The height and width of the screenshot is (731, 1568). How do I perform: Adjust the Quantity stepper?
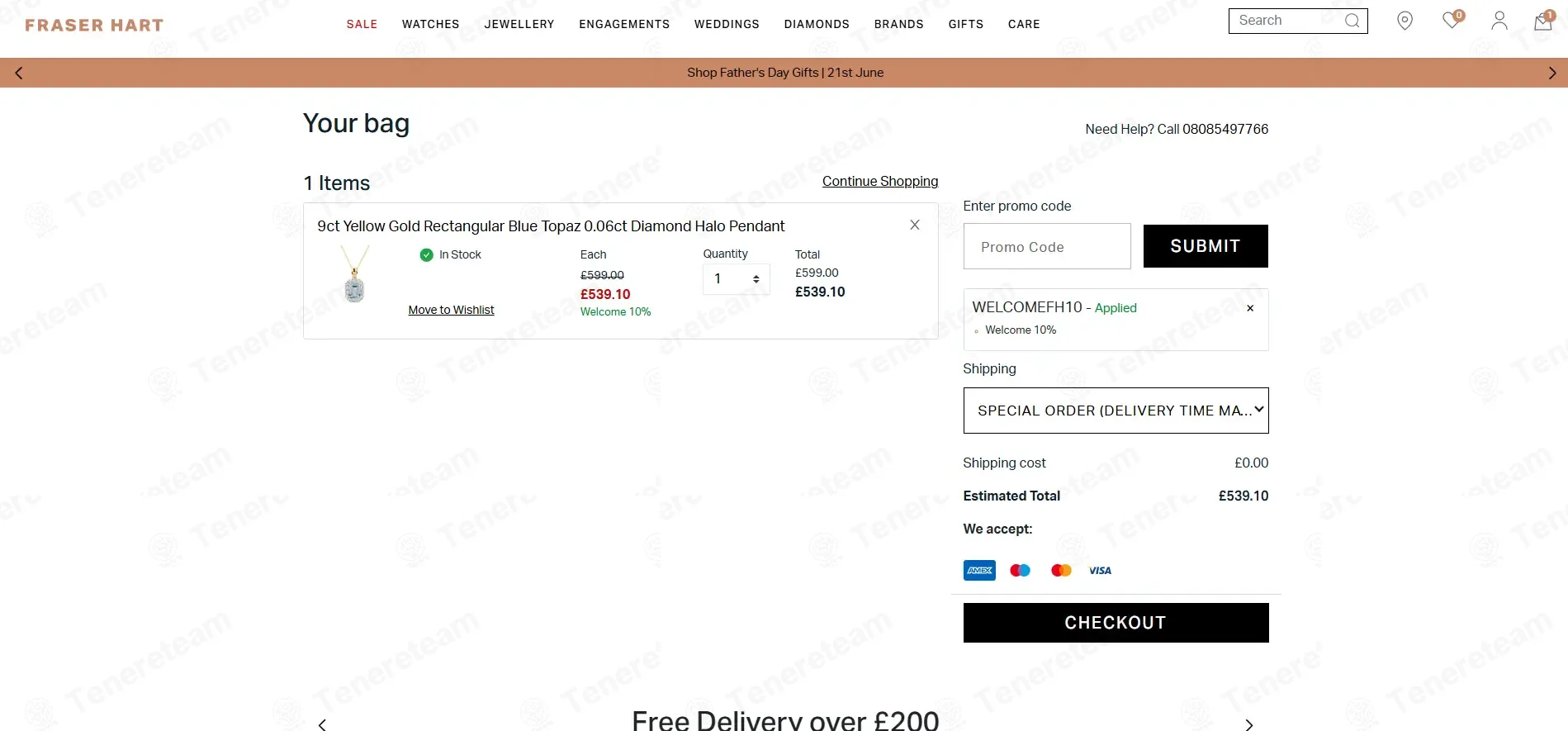click(737, 279)
